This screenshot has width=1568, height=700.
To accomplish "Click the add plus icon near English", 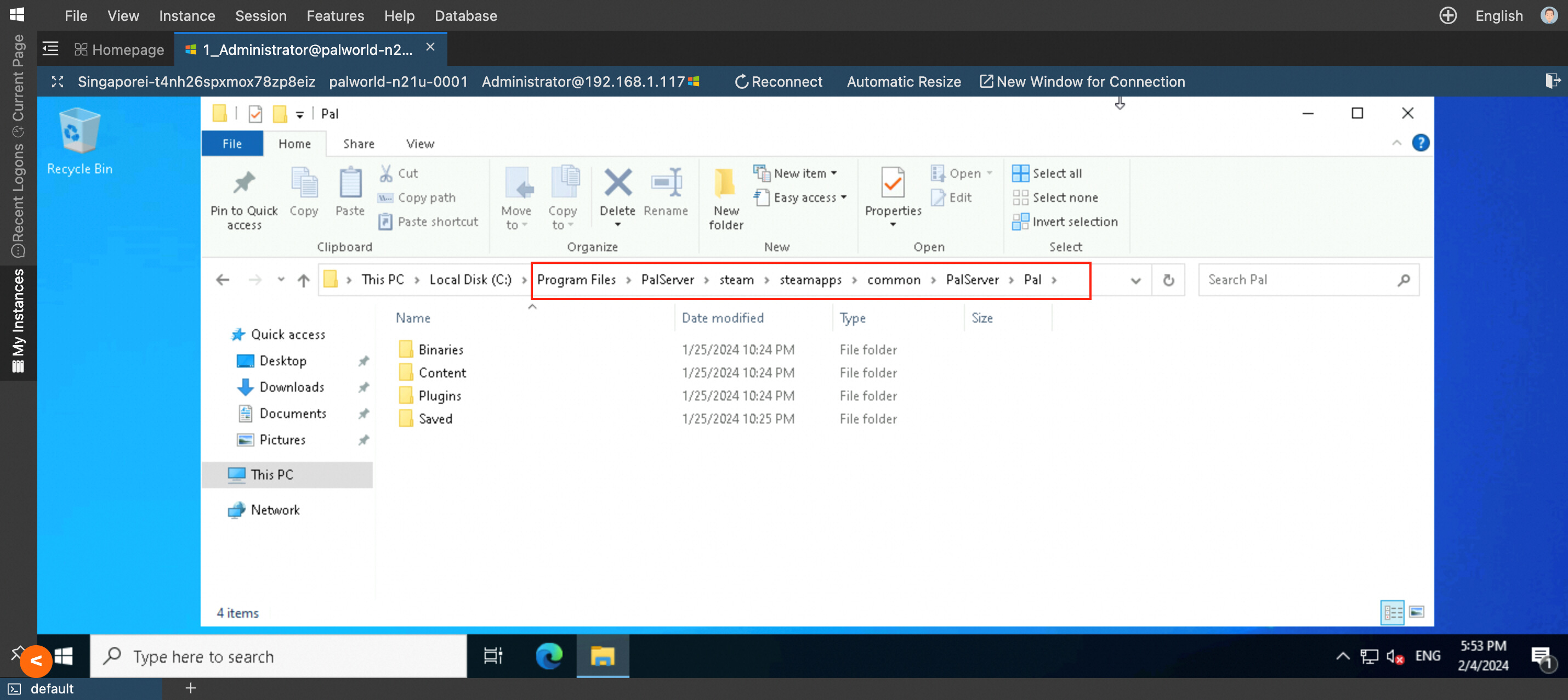I will click(1447, 15).
